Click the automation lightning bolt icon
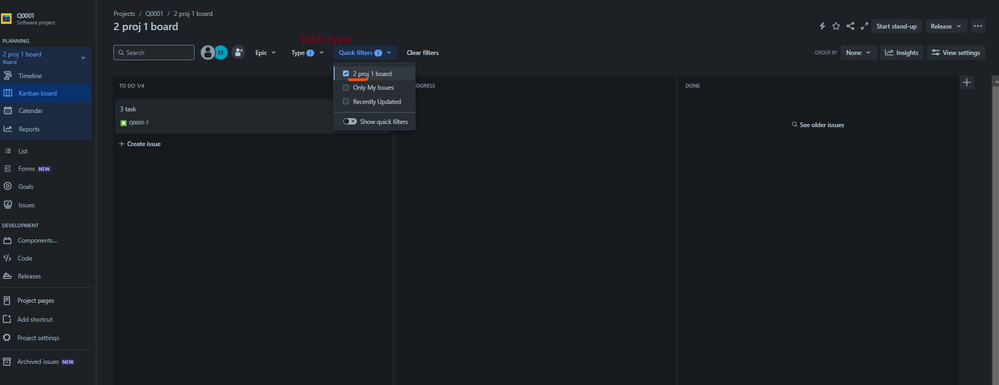 822,26
